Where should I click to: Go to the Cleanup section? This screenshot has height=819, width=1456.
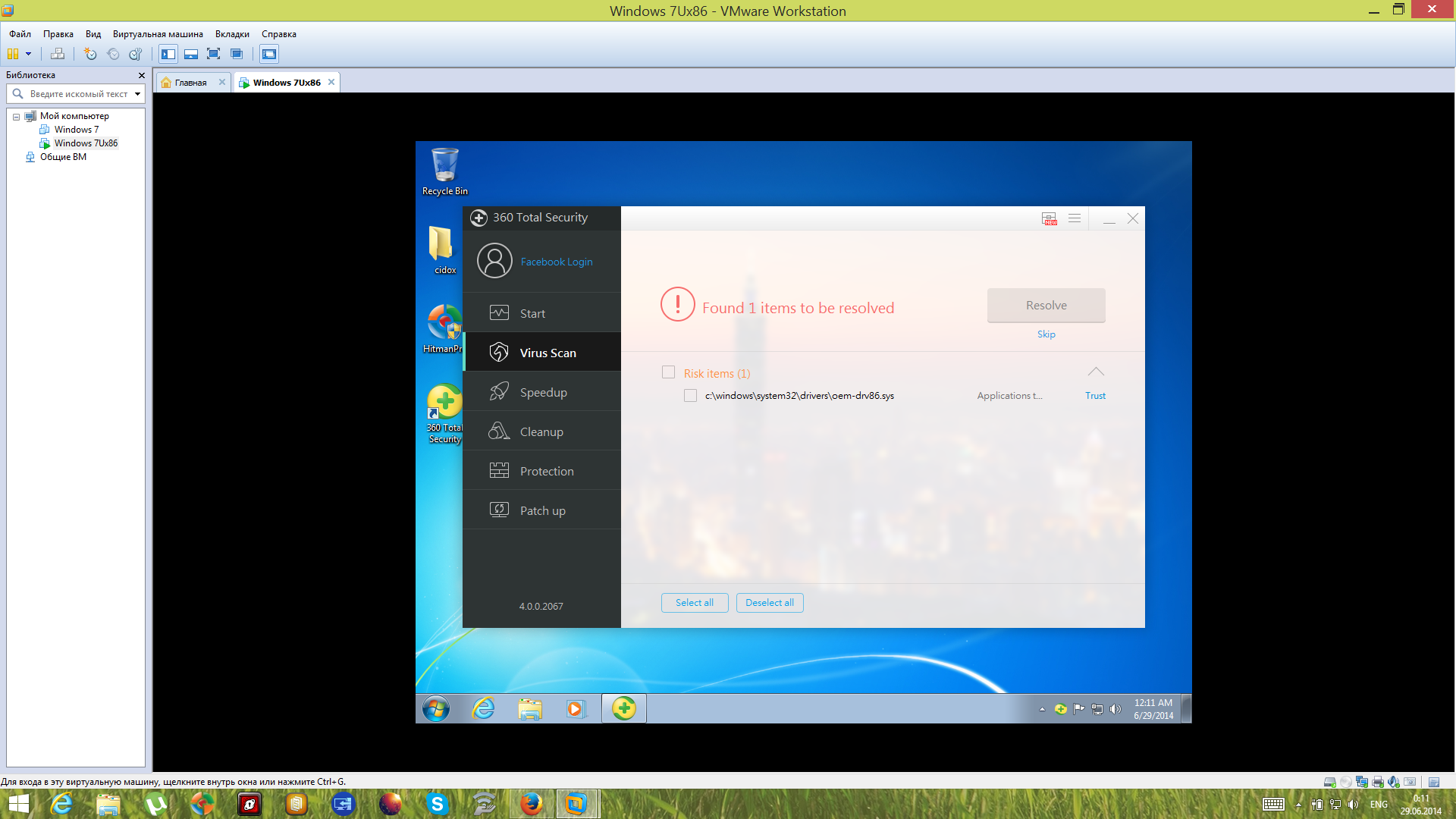pos(541,431)
